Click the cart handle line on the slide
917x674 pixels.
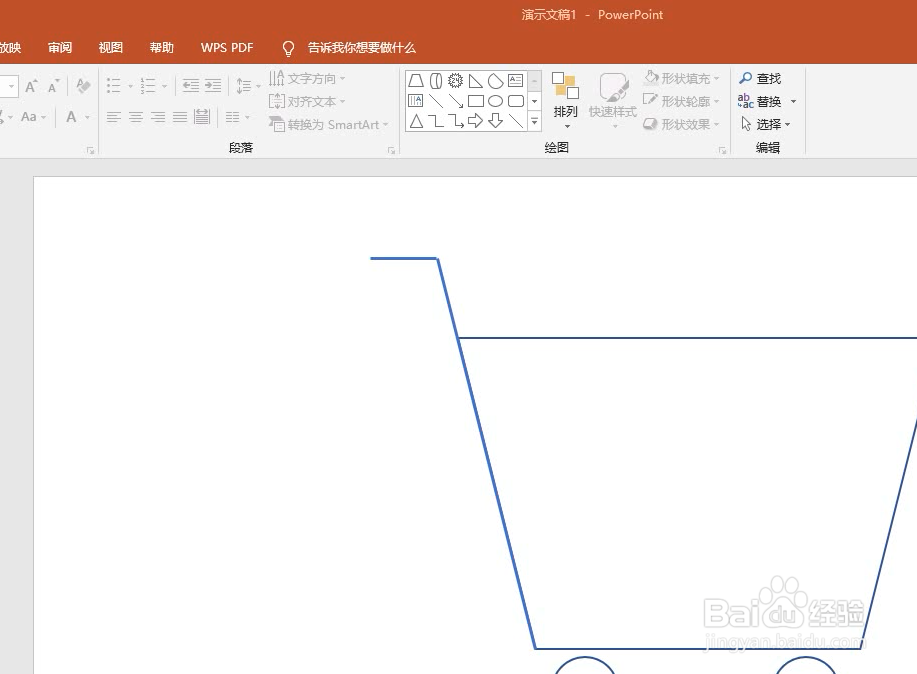[404, 258]
